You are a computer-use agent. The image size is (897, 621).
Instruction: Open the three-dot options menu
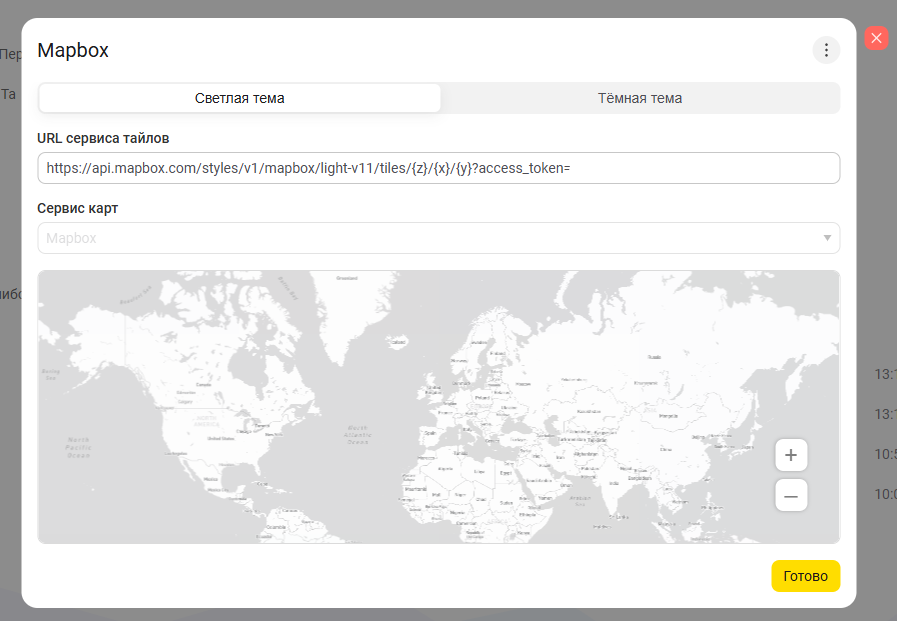click(x=826, y=50)
